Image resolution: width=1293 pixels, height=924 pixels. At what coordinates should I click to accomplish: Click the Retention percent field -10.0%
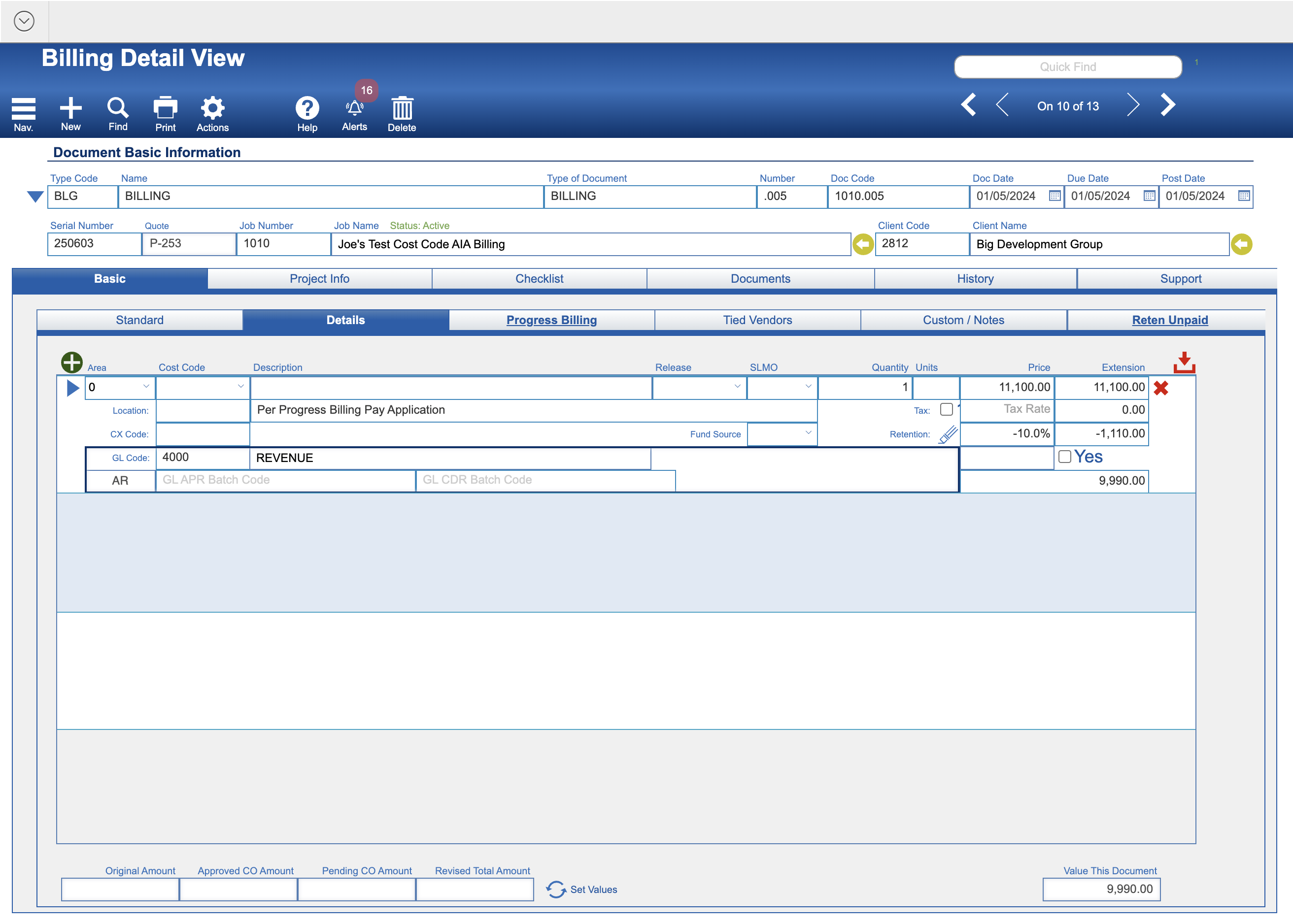tap(1007, 433)
